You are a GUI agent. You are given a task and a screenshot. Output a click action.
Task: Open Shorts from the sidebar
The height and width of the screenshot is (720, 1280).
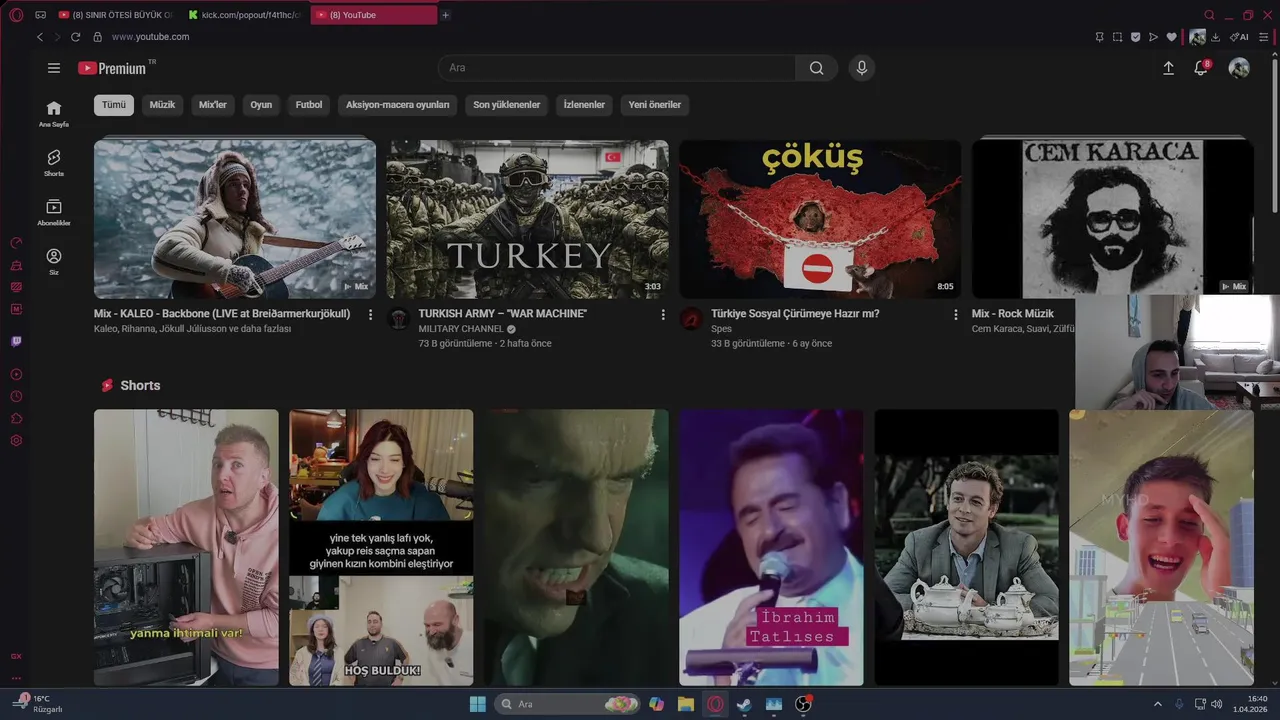tap(54, 163)
